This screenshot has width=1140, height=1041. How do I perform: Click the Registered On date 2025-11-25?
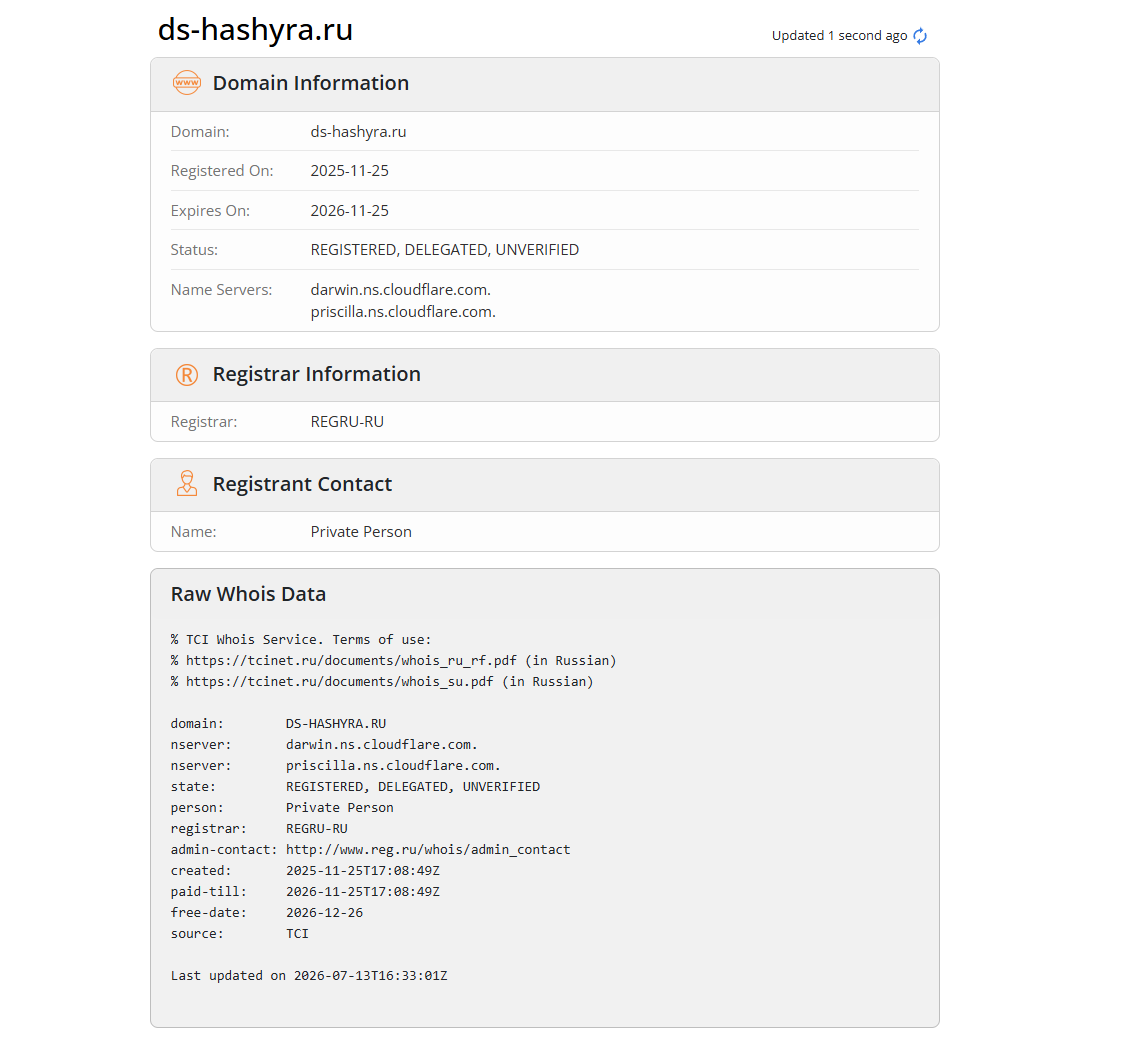coord(350,171)
